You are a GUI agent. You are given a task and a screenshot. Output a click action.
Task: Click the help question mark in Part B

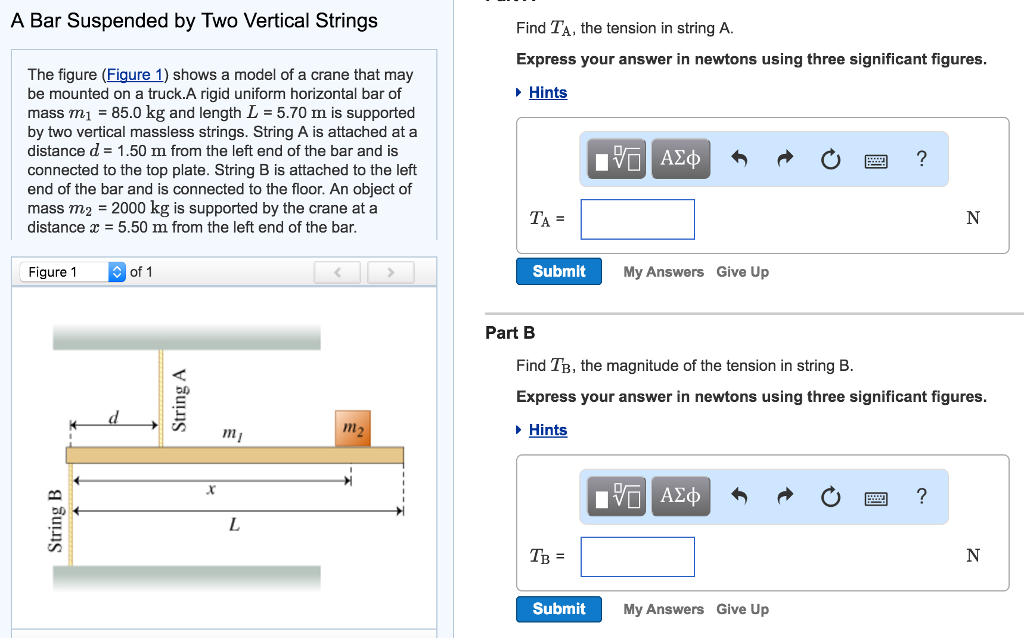[x=921, y=496]
